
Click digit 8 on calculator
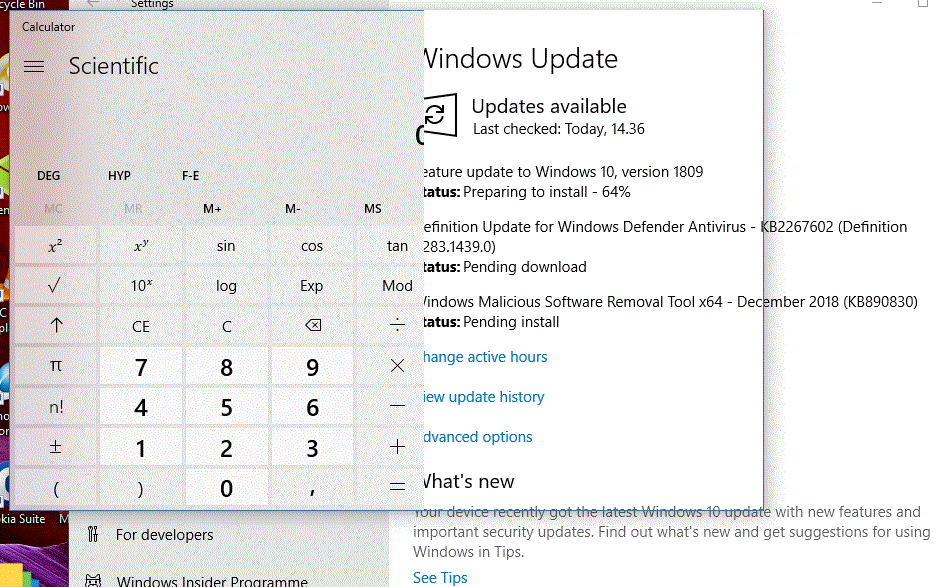pos(226,366)
